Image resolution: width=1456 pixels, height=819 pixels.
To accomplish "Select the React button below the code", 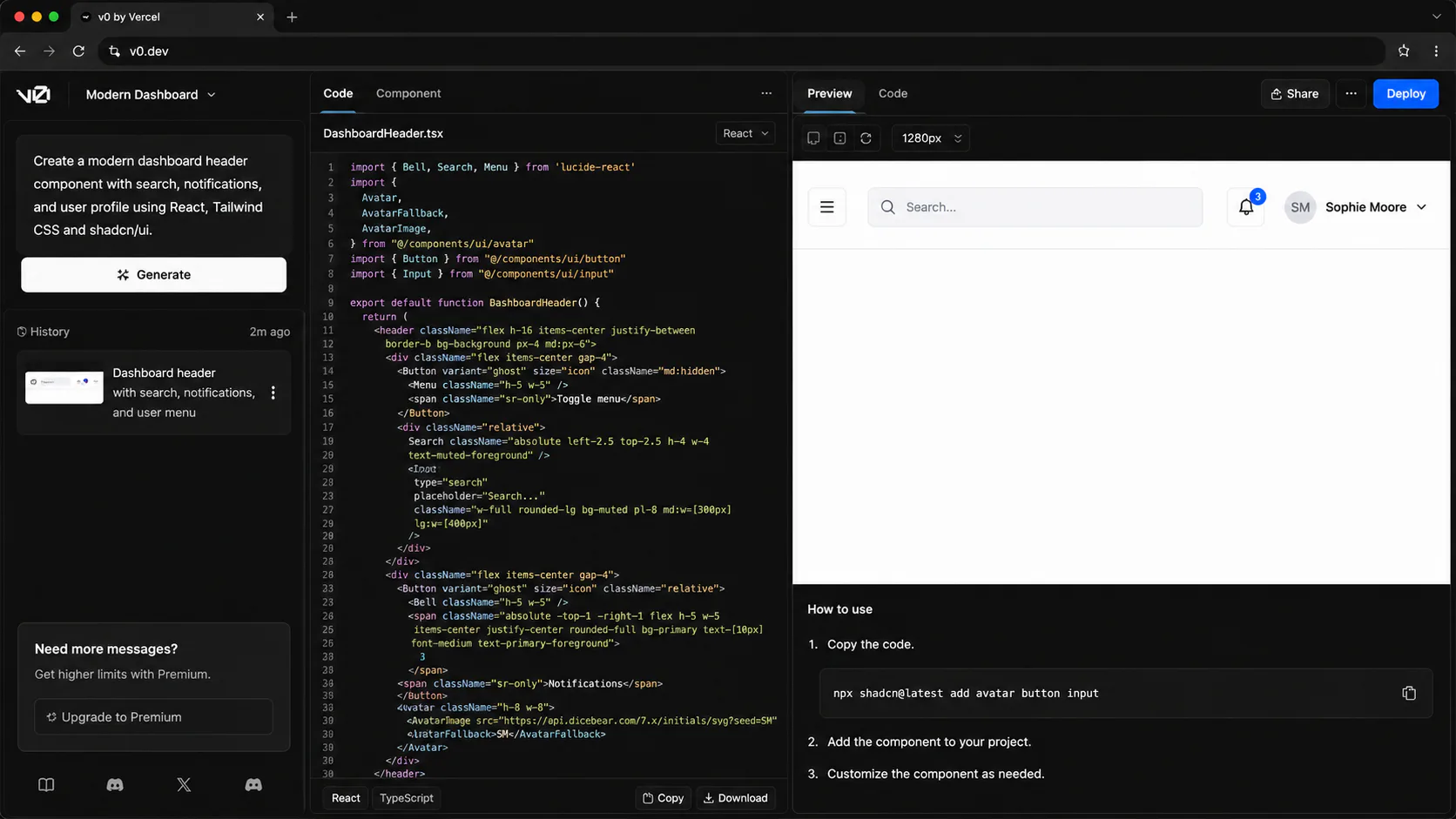I will [x=346, y=797].
